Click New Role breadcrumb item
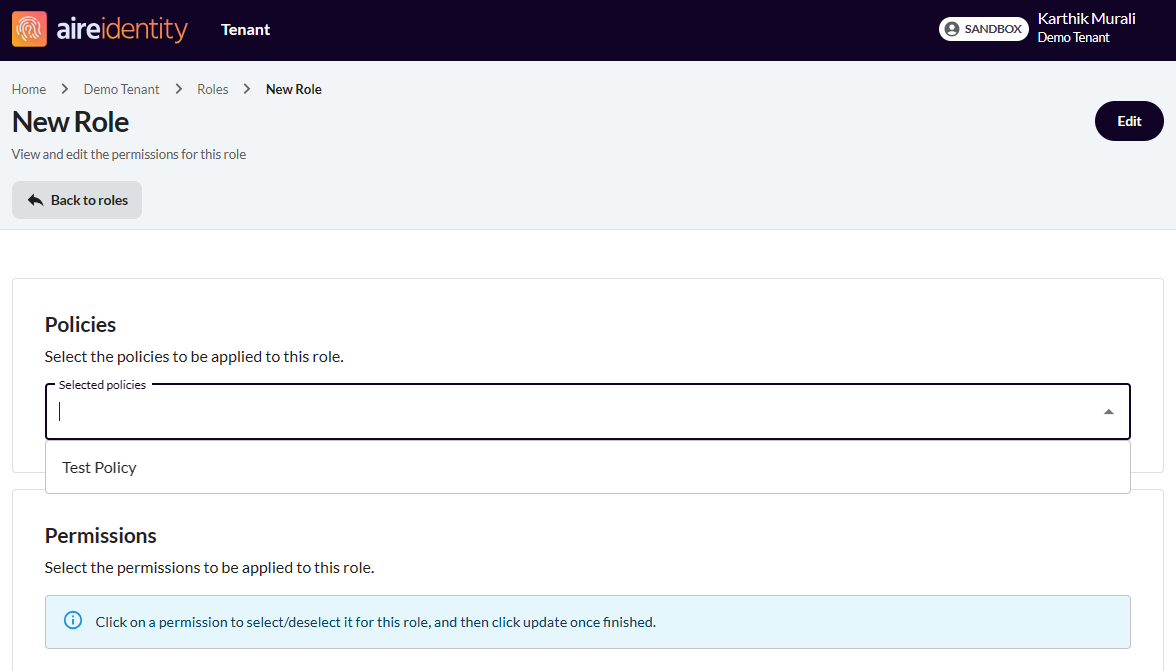Image resolution: width=1176 pixels, height=671 pixels. [293, 89]
